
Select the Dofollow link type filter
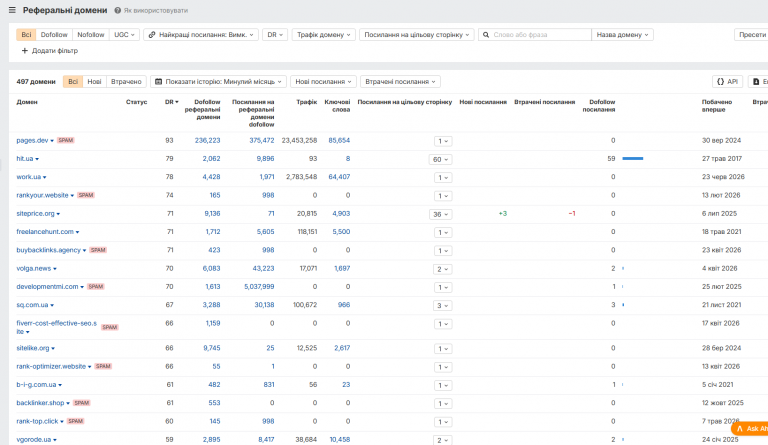coord(54,35)
